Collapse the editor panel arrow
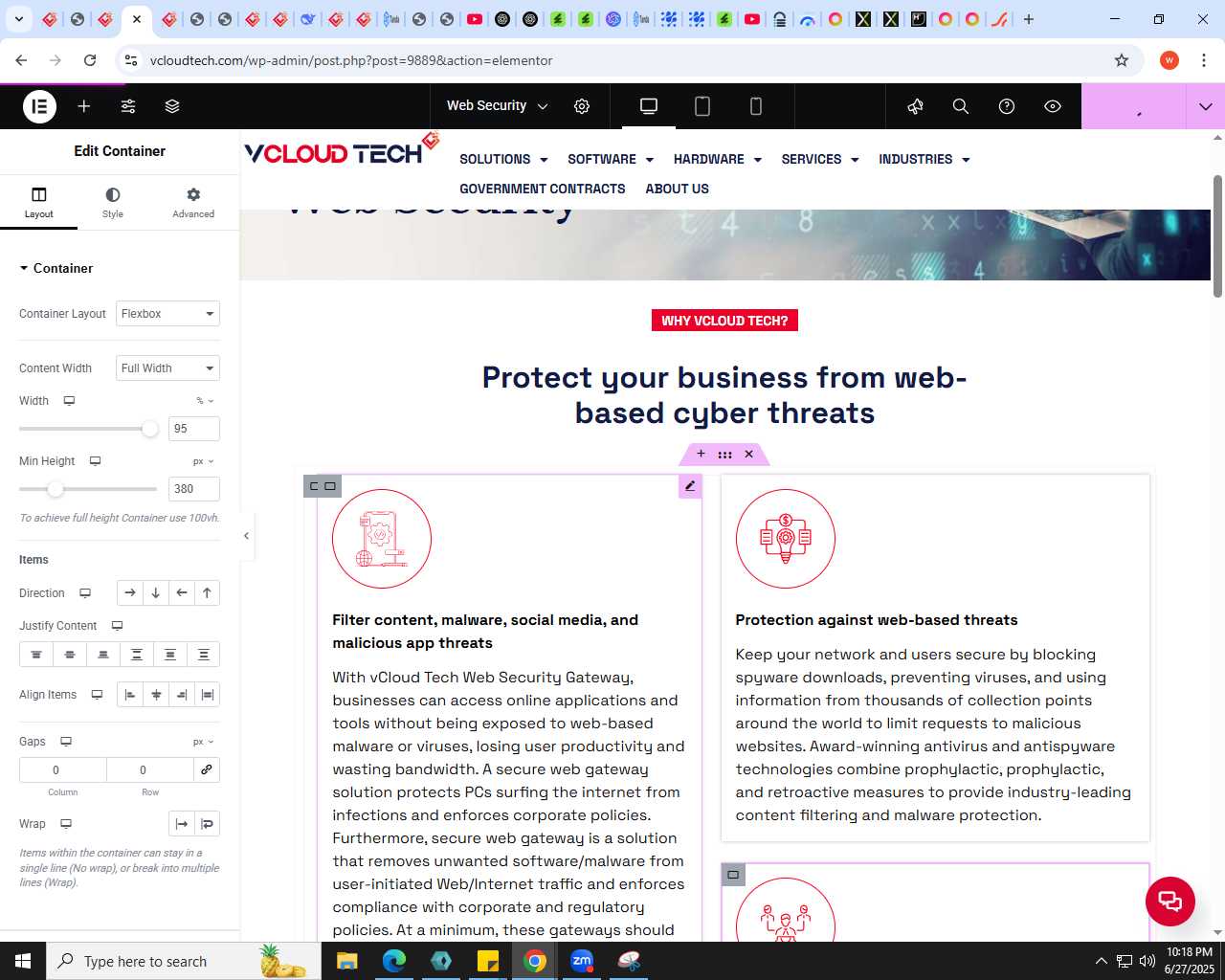The width and height of the screenshot is (1225, 980). tap(246, 536)
